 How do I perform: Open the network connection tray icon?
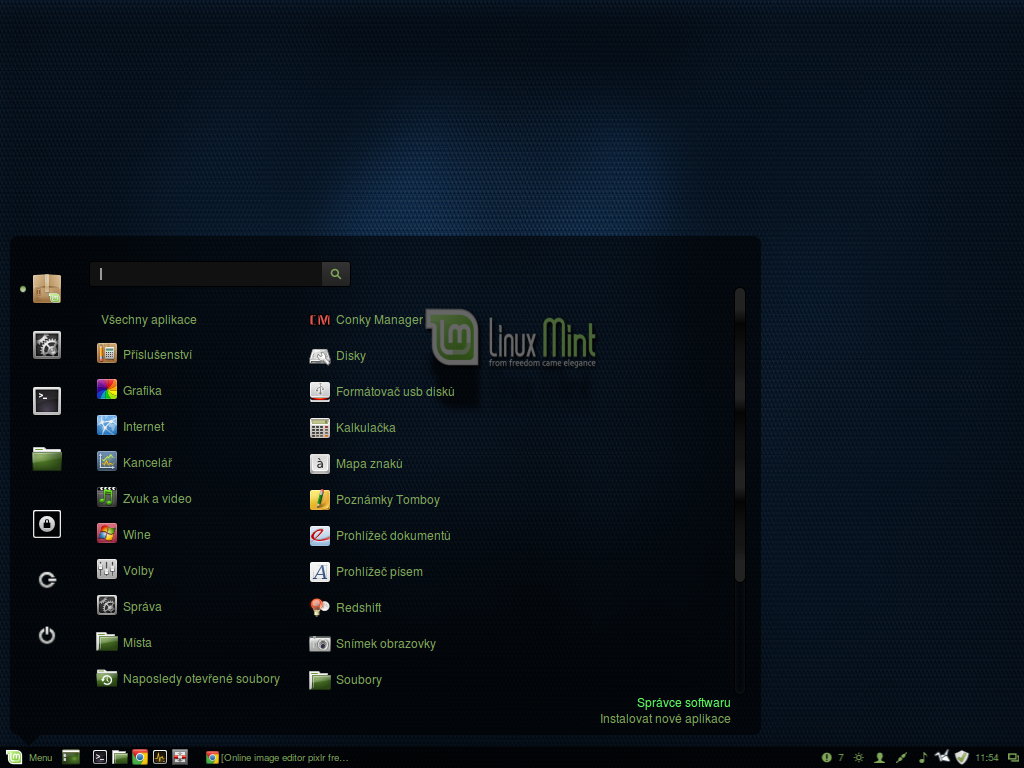(x=901, y=758)
